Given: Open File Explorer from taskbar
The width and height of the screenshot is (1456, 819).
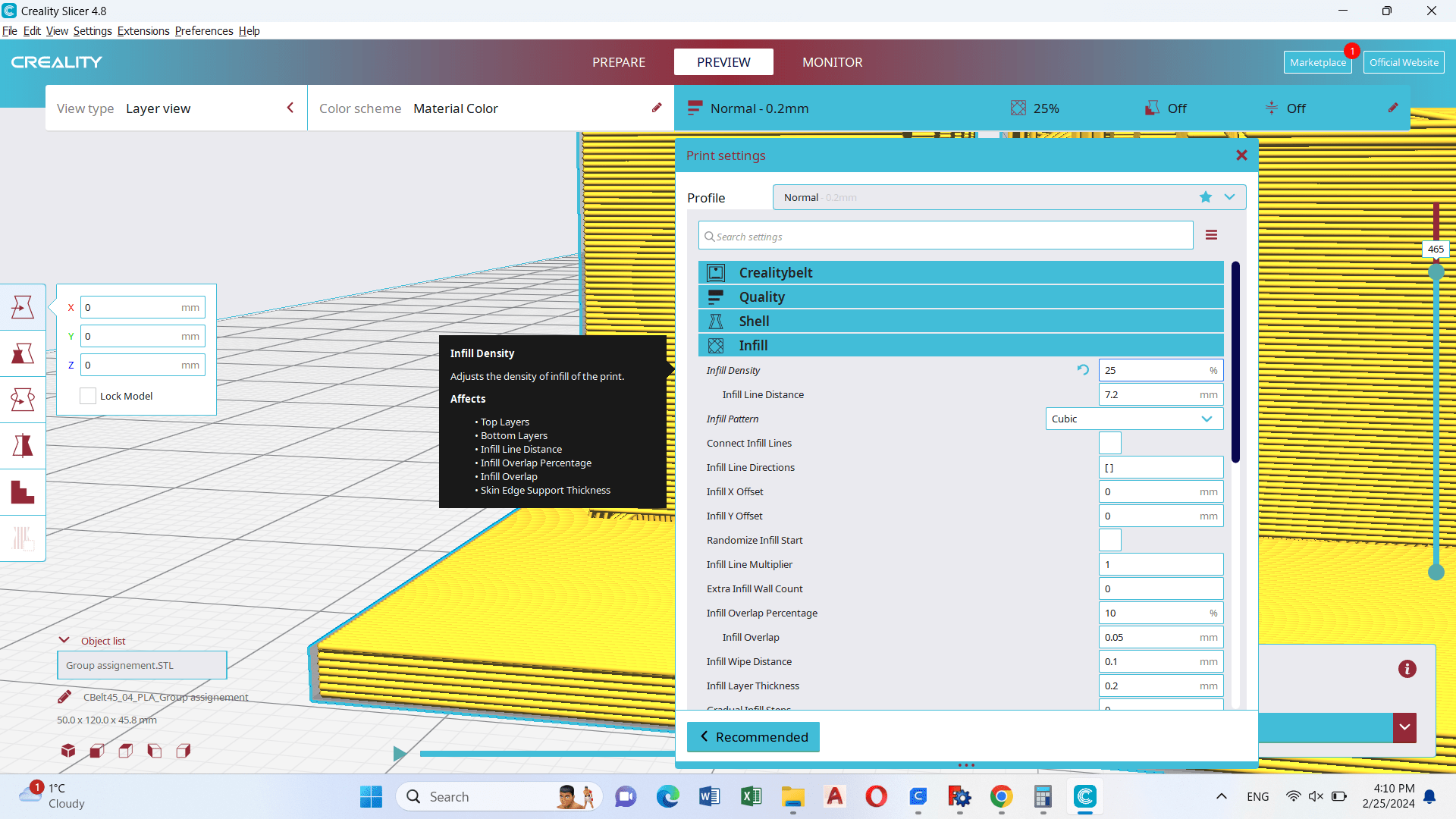Looking at the screenshot, I should [x=793, y=796].
